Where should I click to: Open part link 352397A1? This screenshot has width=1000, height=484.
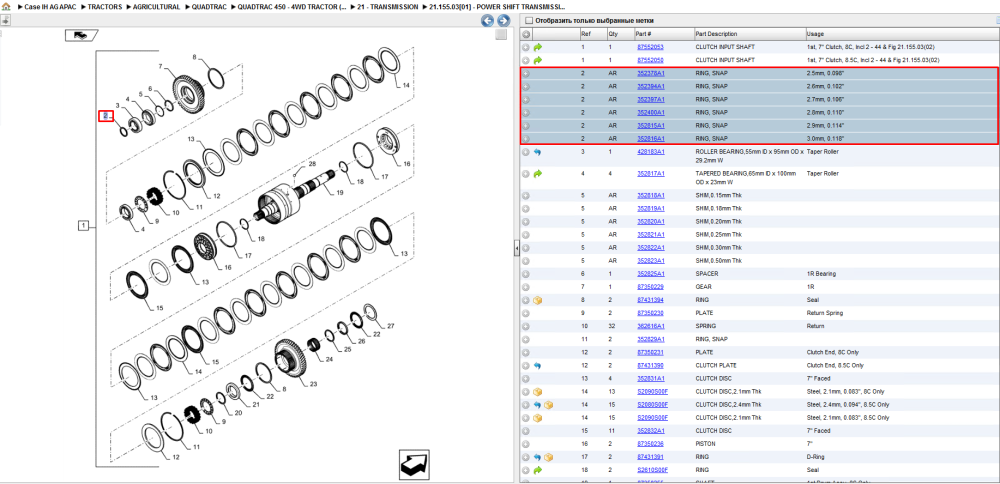tap(651, 99)
